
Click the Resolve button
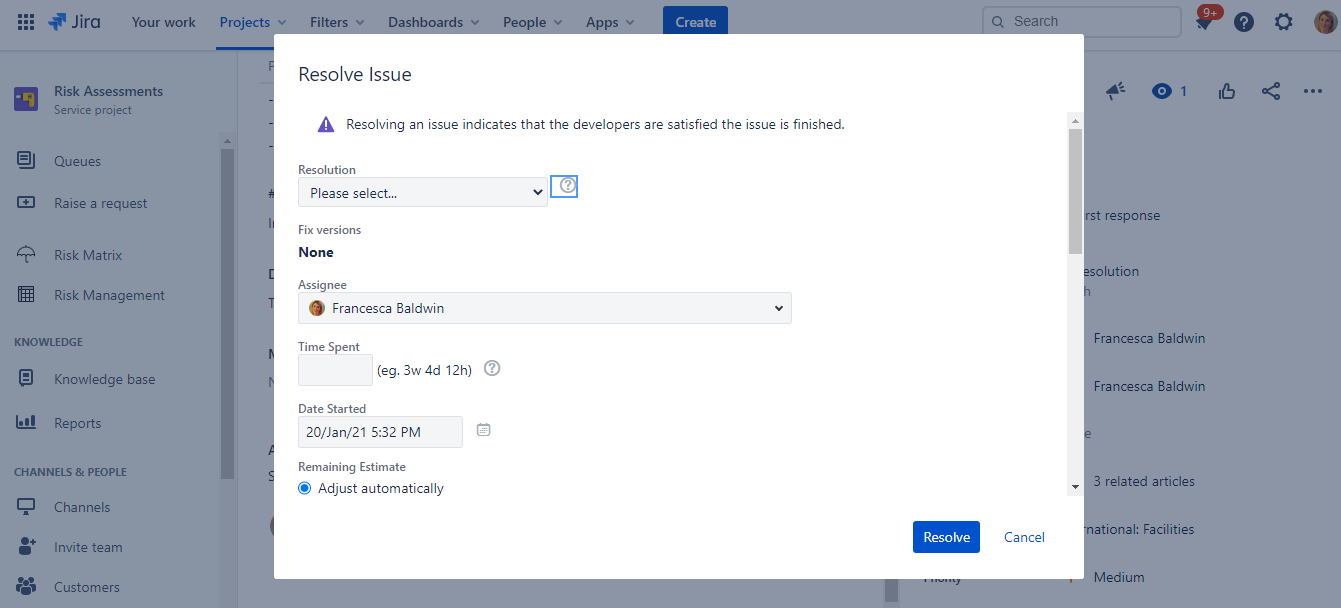[946, 537]
